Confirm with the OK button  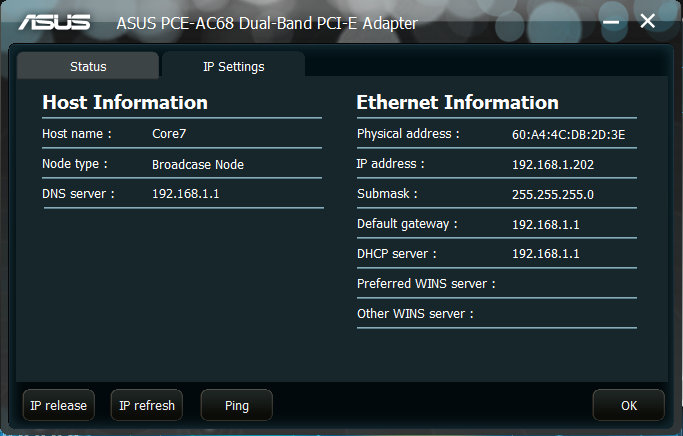click(629, 405)
